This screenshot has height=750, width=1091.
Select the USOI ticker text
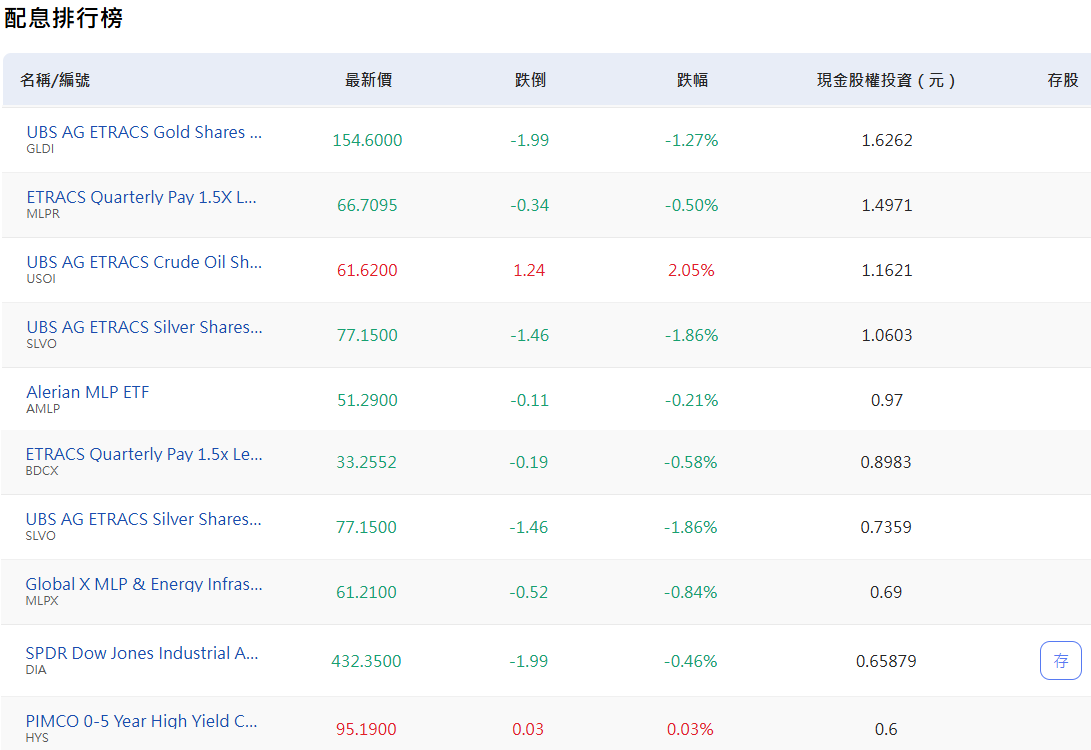[41, 279]
